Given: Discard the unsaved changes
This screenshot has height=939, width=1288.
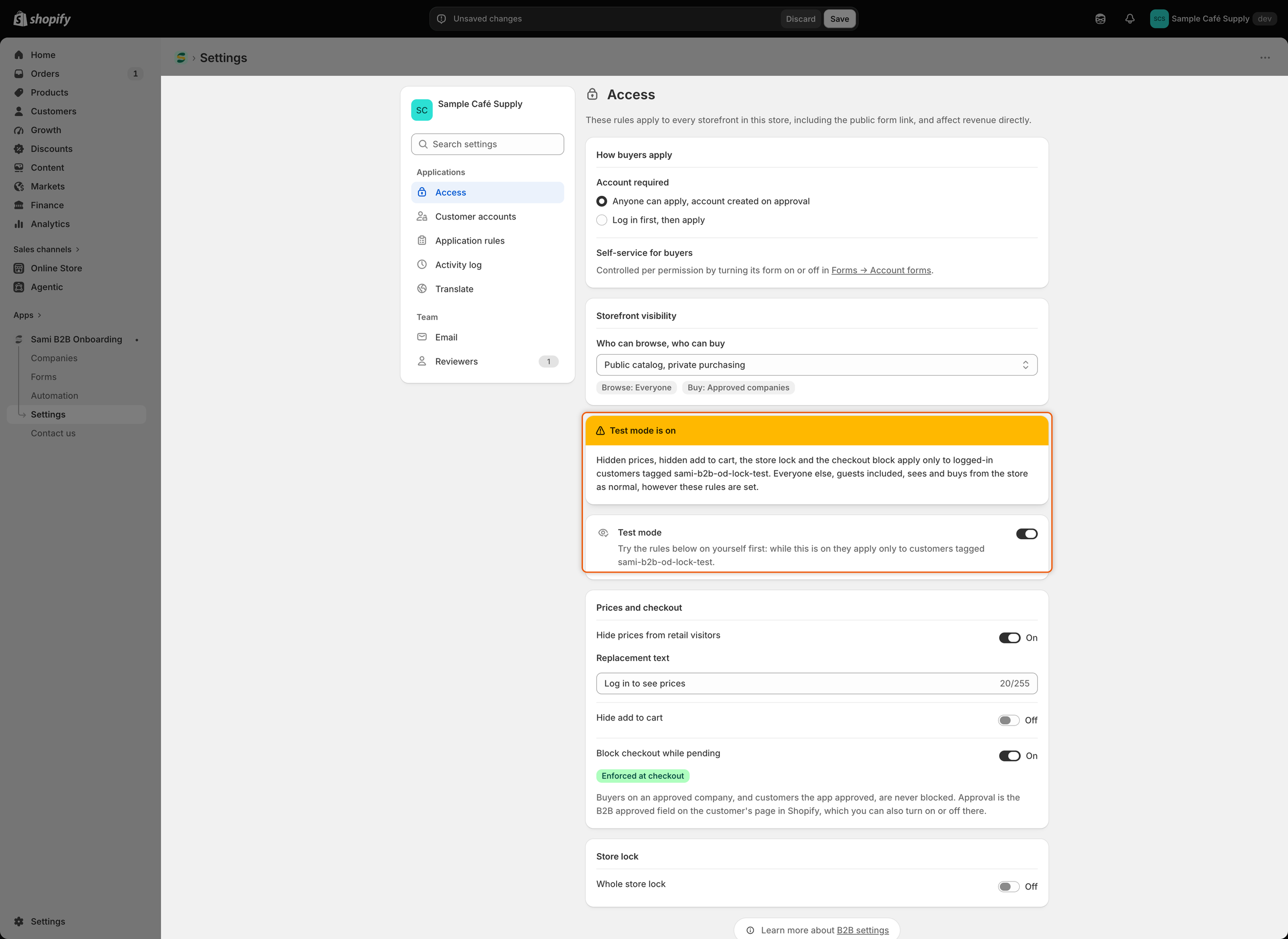Looking at the screenshot, I should (x=800, y=19).
